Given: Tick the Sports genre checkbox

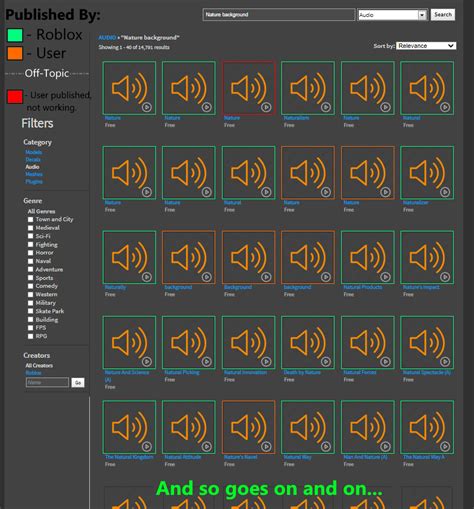Looking at the screenshot, I should [x=30, y=278].
